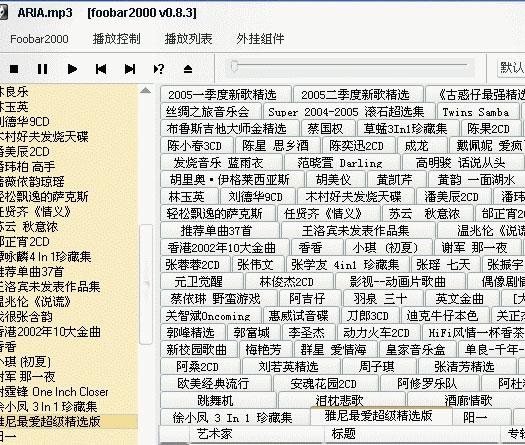The width and height of the screenshot is (525, 445).
Task: Start playback with the play button
Action: 72,69
